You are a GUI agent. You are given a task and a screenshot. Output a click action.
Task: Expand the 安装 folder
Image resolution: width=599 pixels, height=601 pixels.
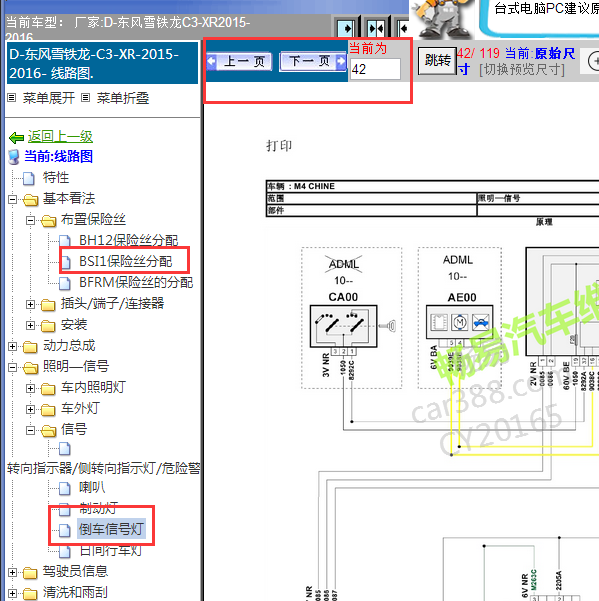30,325
